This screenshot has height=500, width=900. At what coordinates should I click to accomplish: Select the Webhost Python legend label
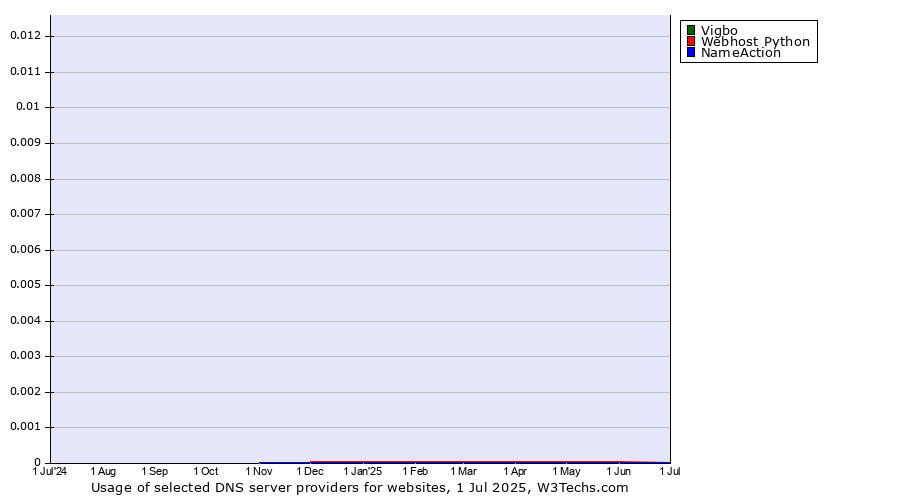[x=755, y=42]
